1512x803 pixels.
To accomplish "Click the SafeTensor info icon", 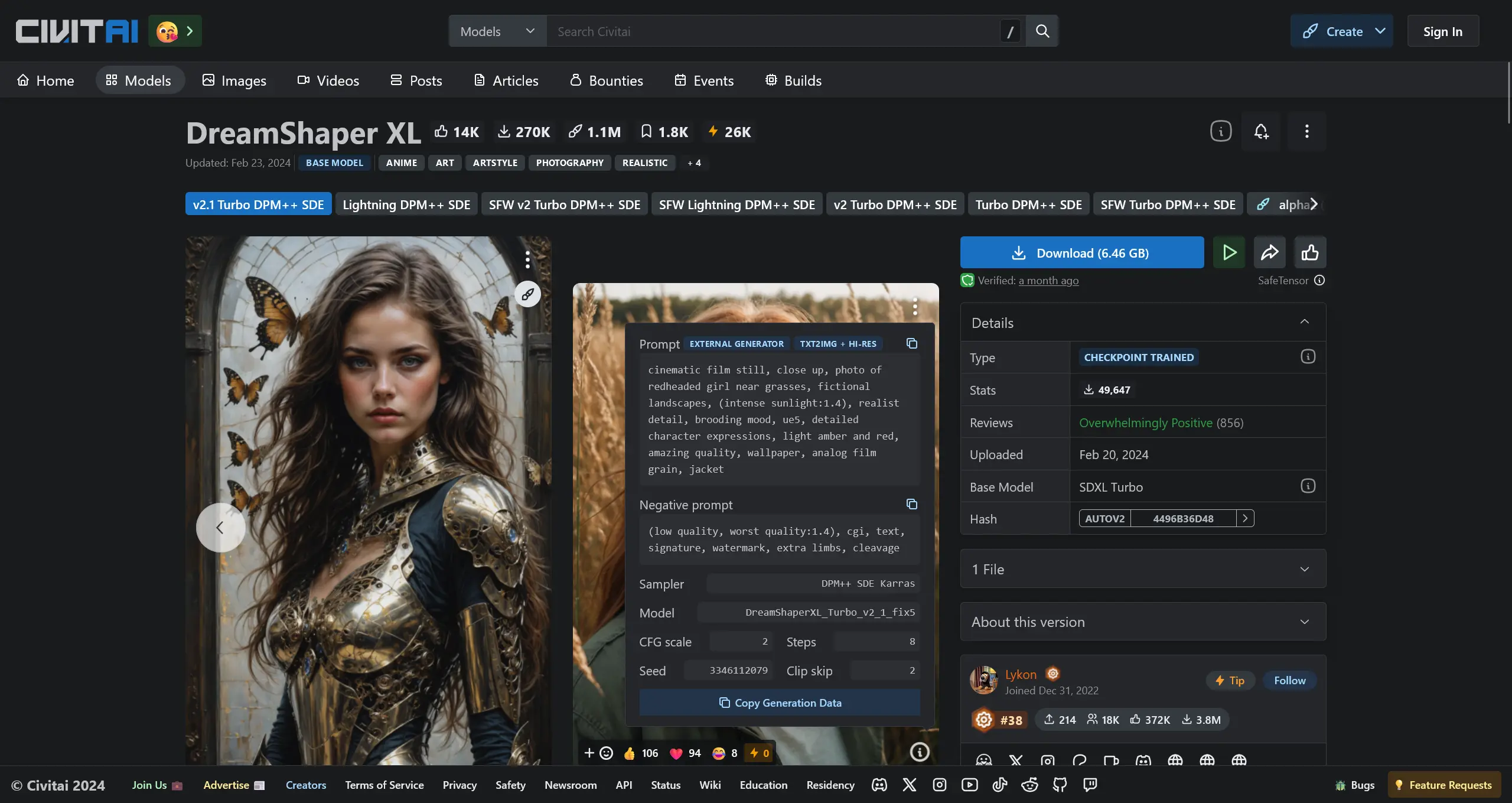I will (1319, 281).
